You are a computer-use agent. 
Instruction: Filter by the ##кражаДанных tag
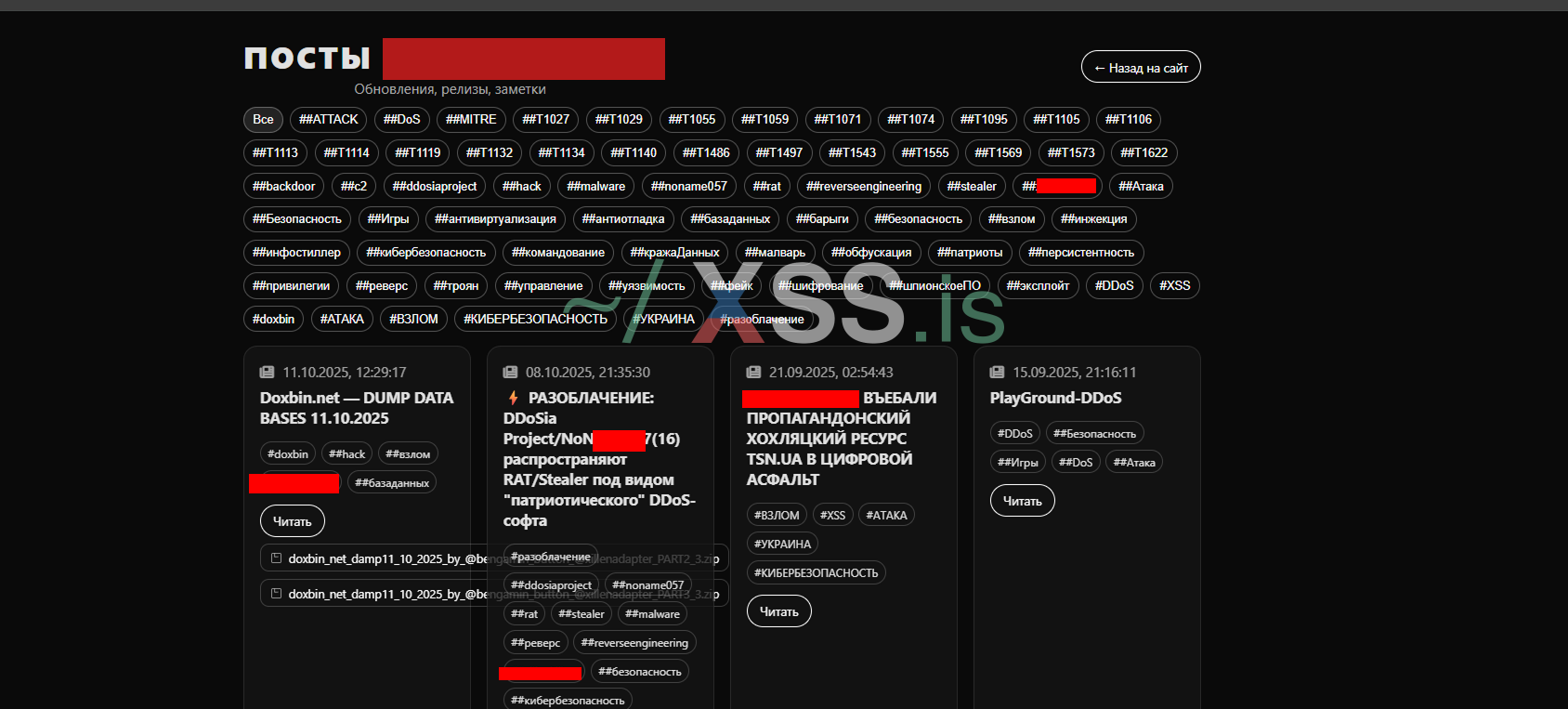coord(675,252)
